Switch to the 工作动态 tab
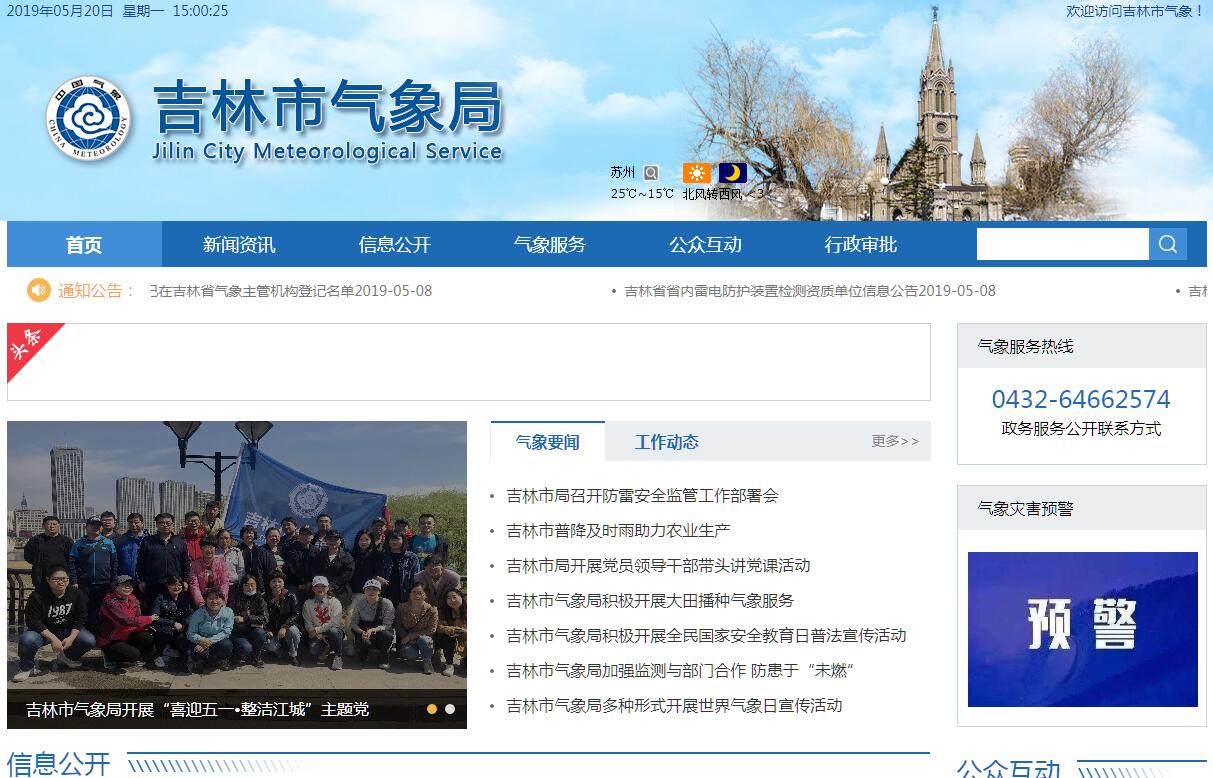1213x778 pixels. [x=666, y=442]
